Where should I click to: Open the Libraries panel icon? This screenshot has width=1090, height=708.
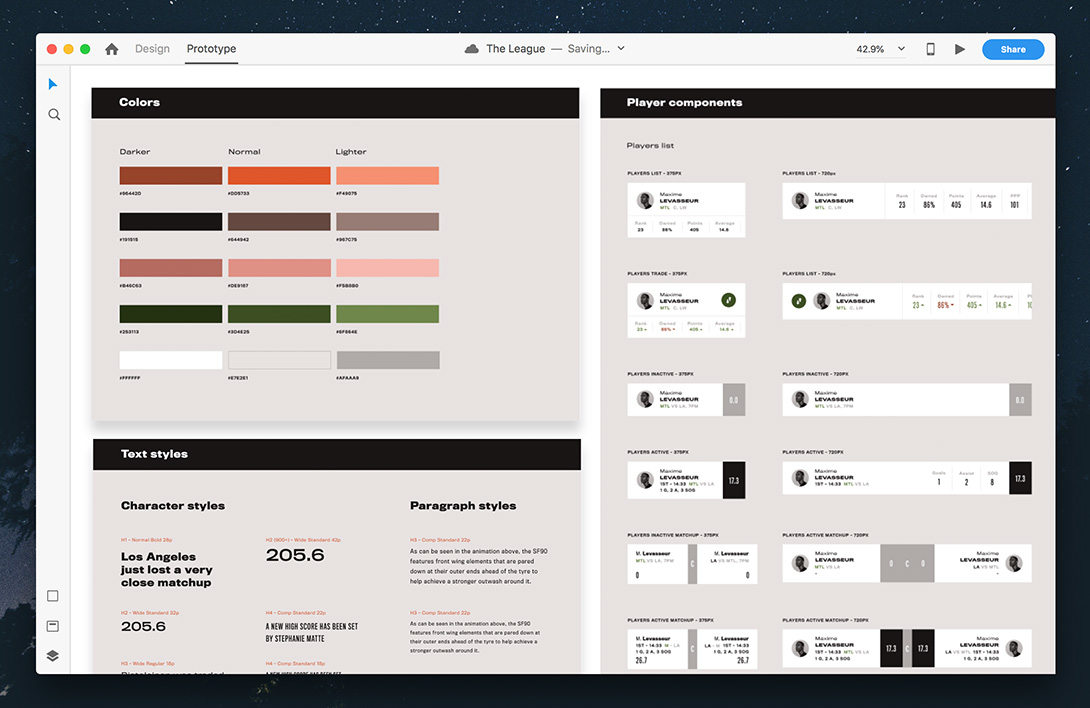[x=53, y=596]
